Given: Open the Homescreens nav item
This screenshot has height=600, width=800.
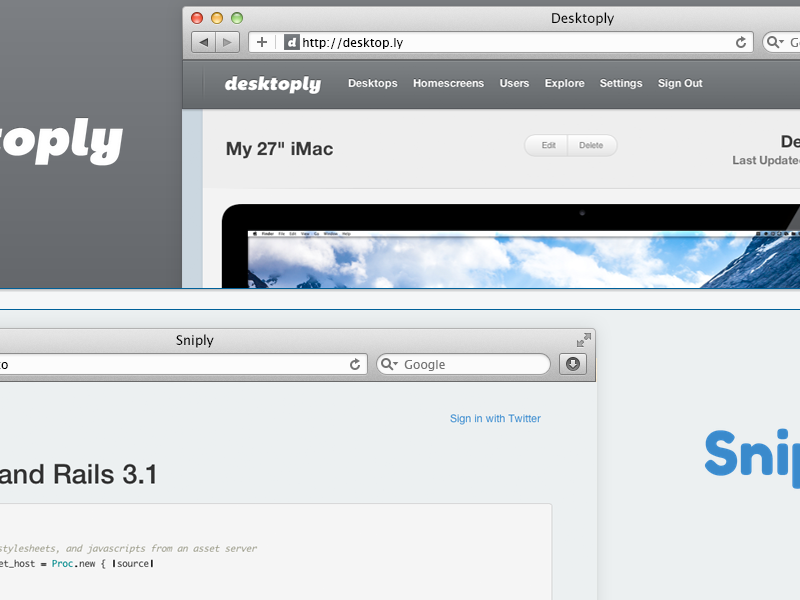Looking at the screenshot, I should pos(448,83).
